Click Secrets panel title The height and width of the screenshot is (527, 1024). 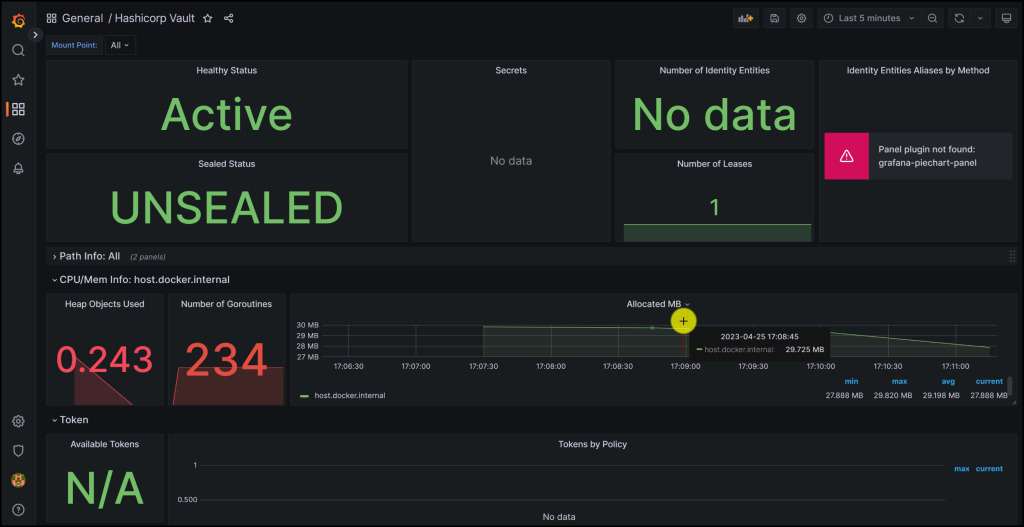pyautogui.click(x=511, y=70)
